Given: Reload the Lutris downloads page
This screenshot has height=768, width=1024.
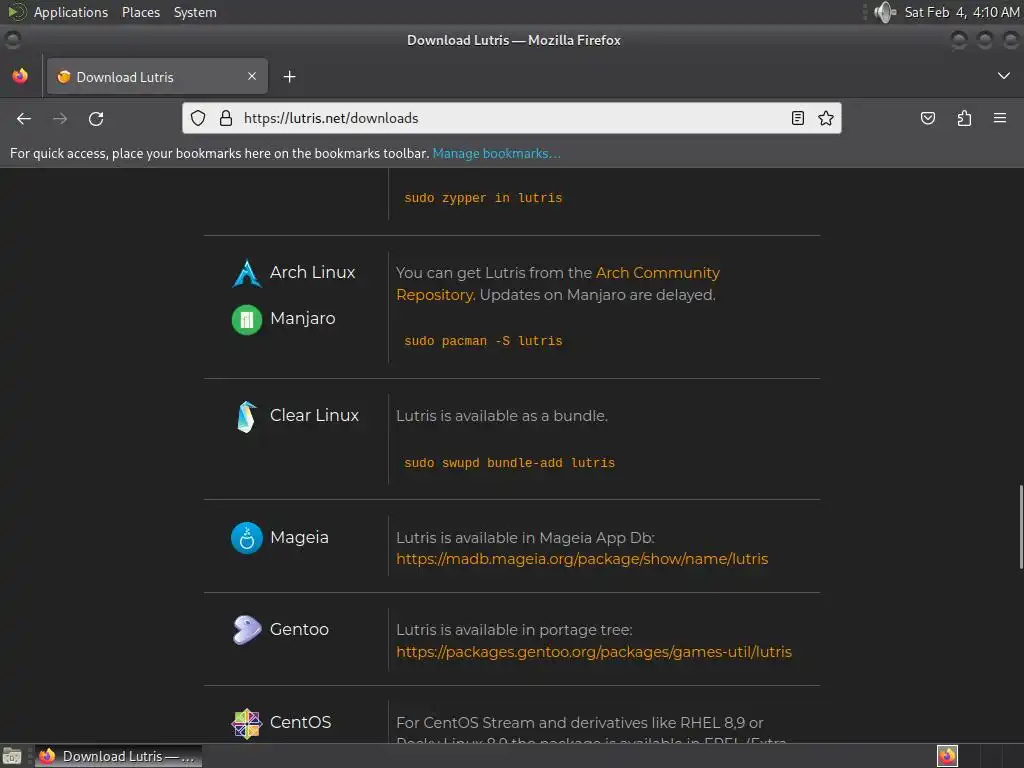Looking at the screenshot, I should coord(96,118).
